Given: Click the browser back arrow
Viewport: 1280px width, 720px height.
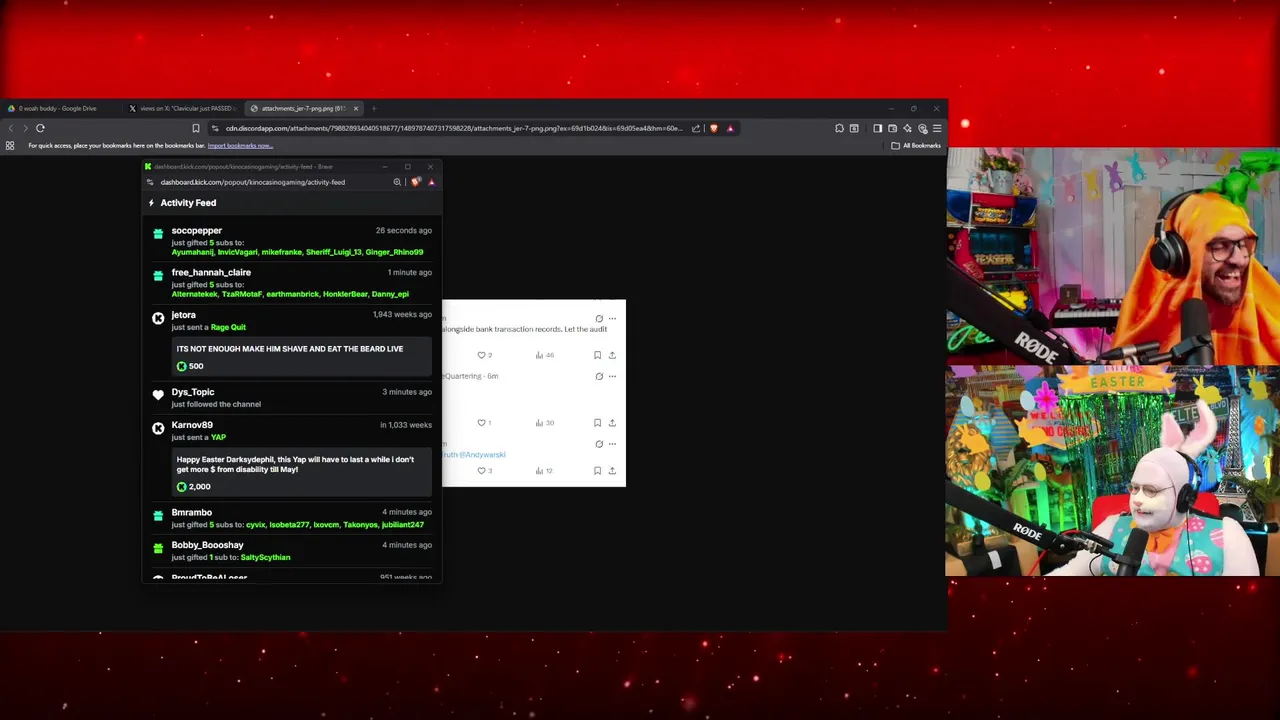Looking at the screenshot, I should [x=10, y=128].
